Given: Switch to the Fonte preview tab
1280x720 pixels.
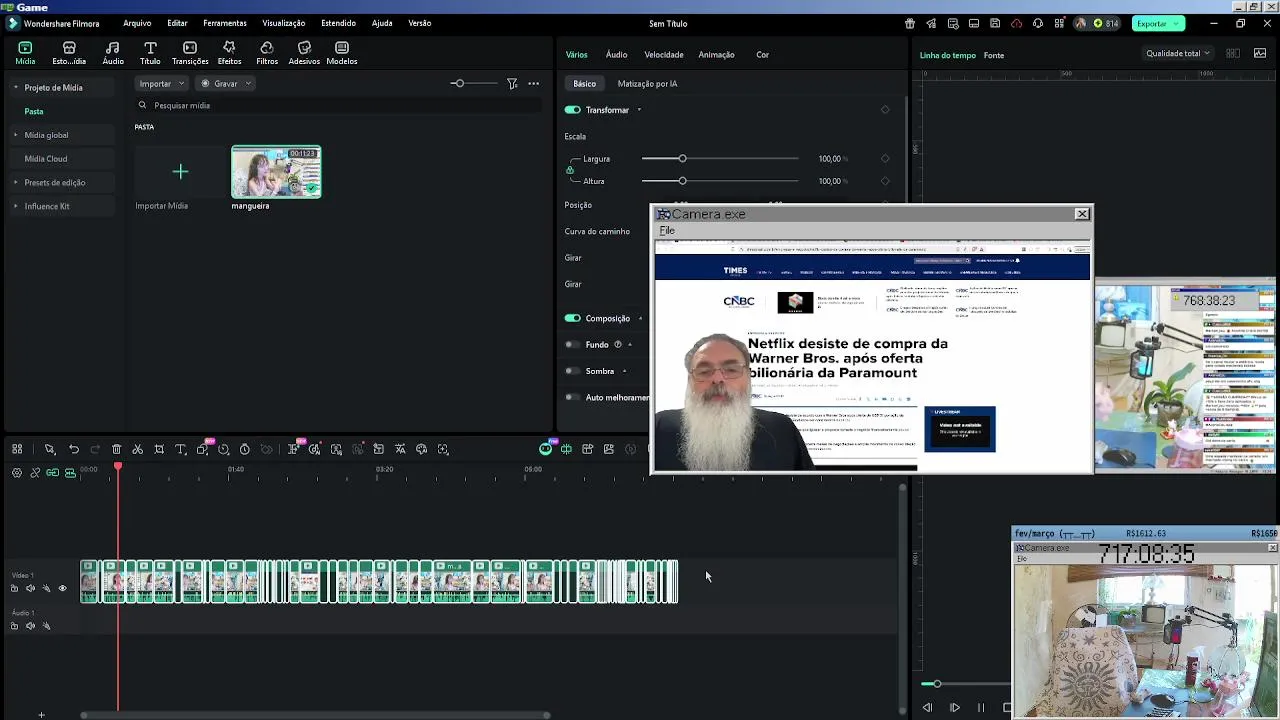Looking at the screenshot, I should pos(994,55).
